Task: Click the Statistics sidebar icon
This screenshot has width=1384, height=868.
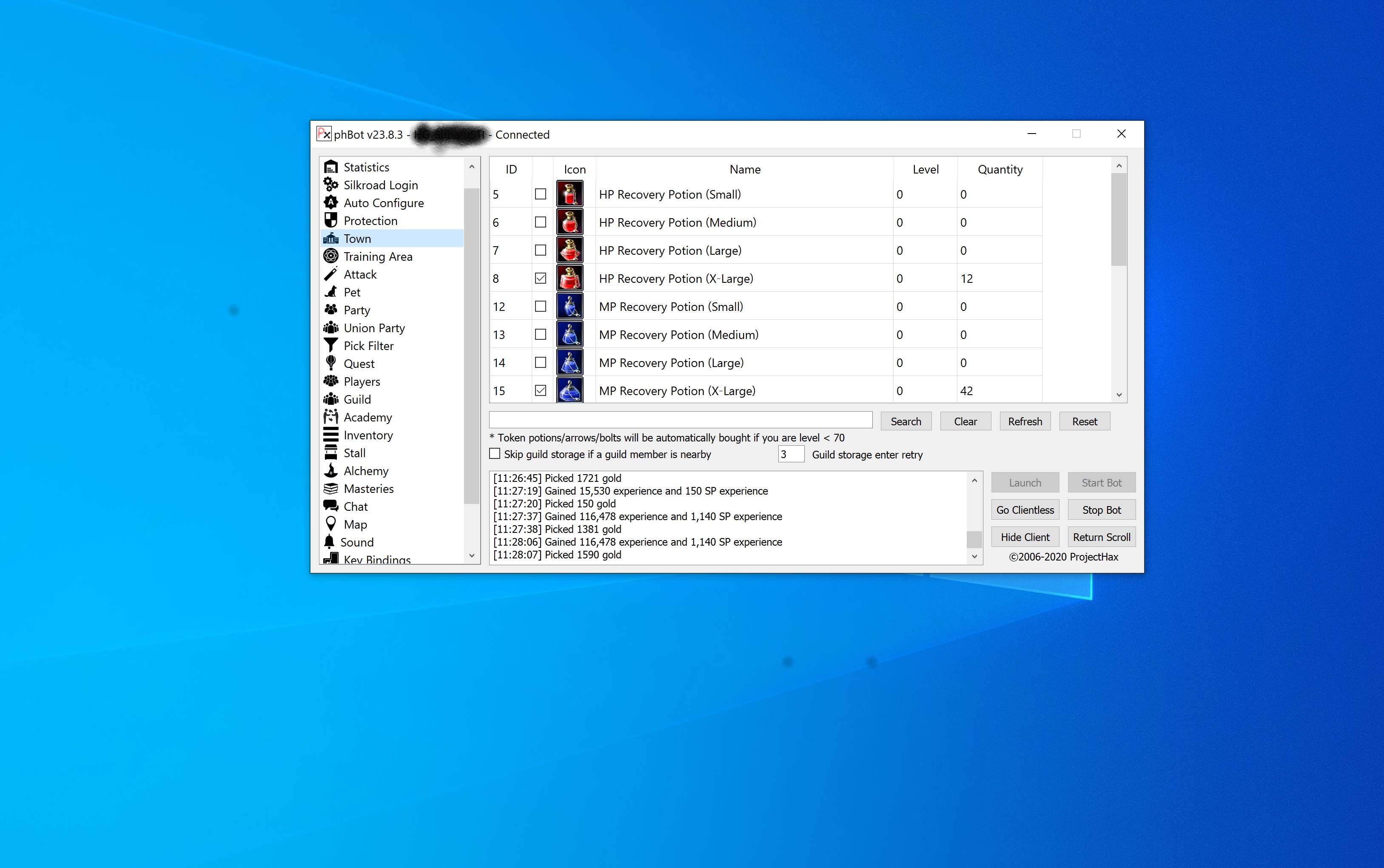Action: pyautogui.click(x=330, y=167)
